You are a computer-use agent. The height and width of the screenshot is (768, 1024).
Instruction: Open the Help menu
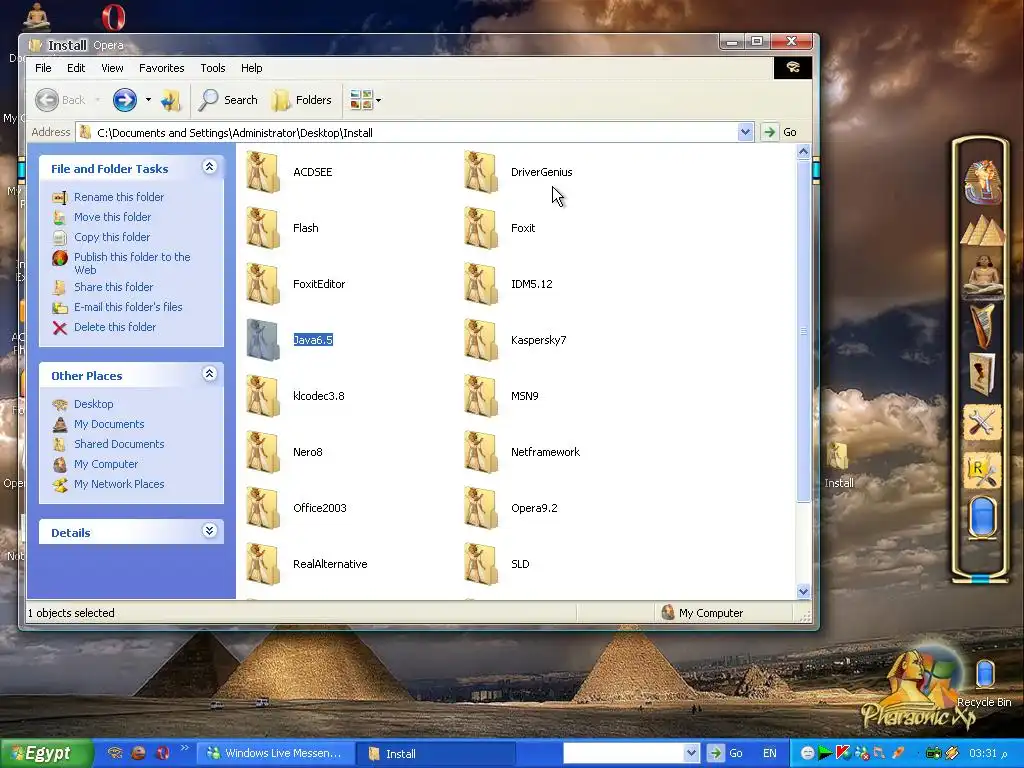[x=251, y=68]
